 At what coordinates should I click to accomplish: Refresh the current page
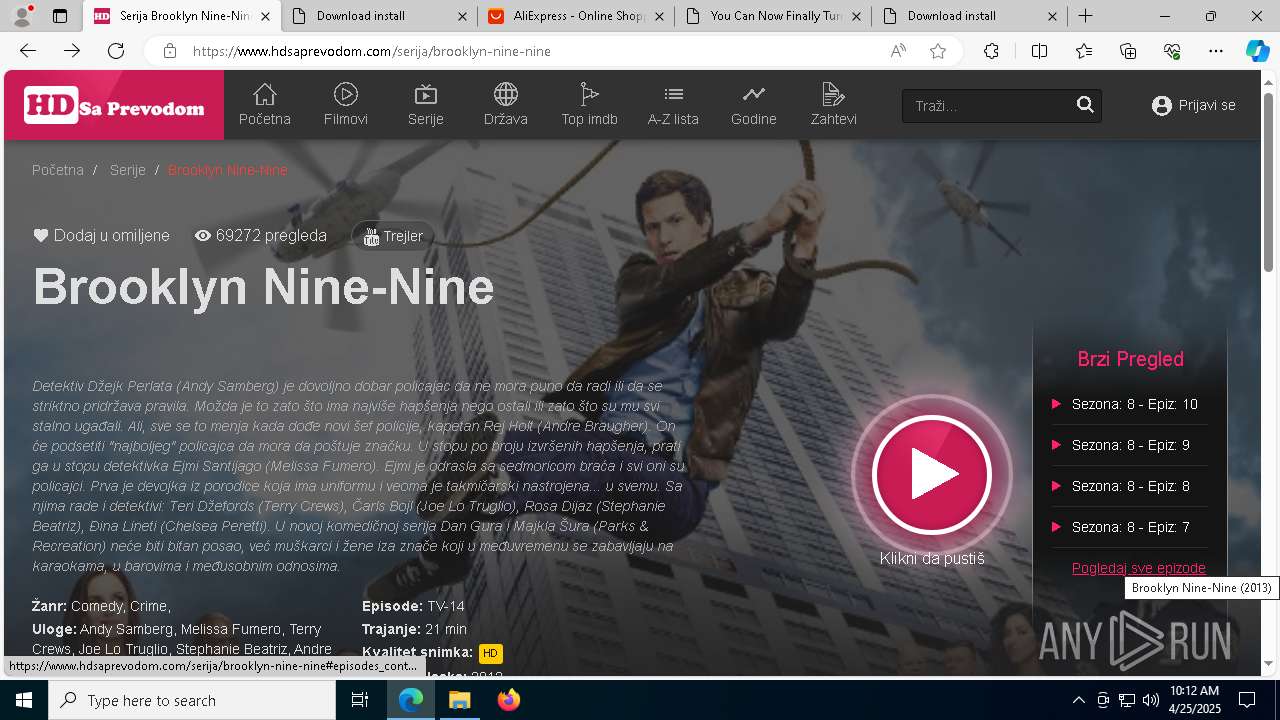point(116,51)
